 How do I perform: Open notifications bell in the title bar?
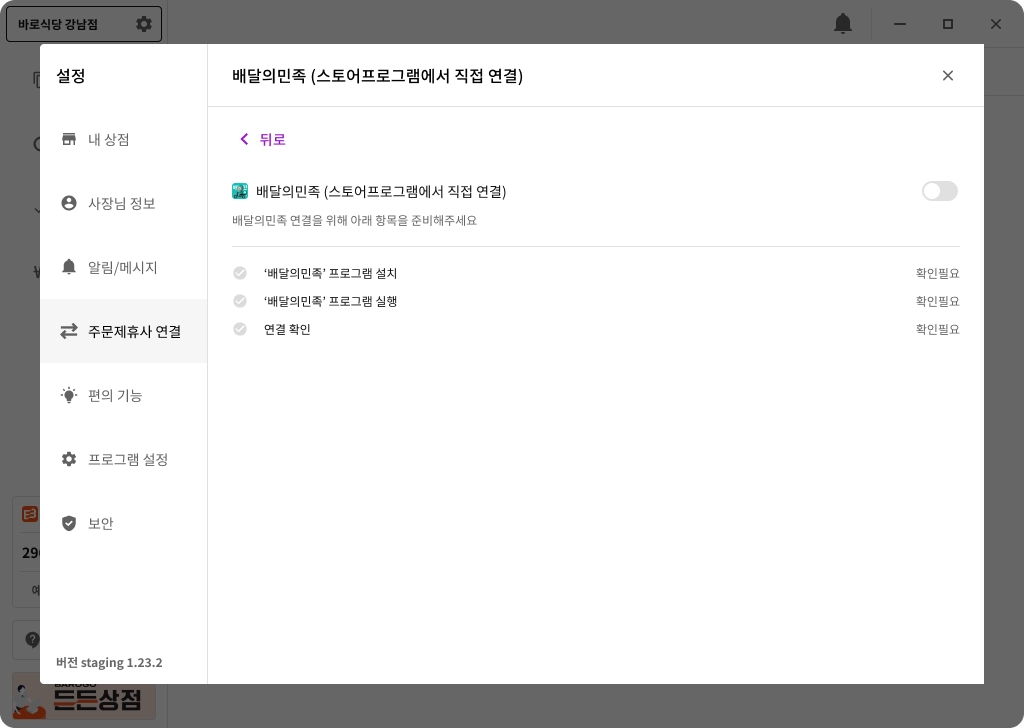pos(843,24)
